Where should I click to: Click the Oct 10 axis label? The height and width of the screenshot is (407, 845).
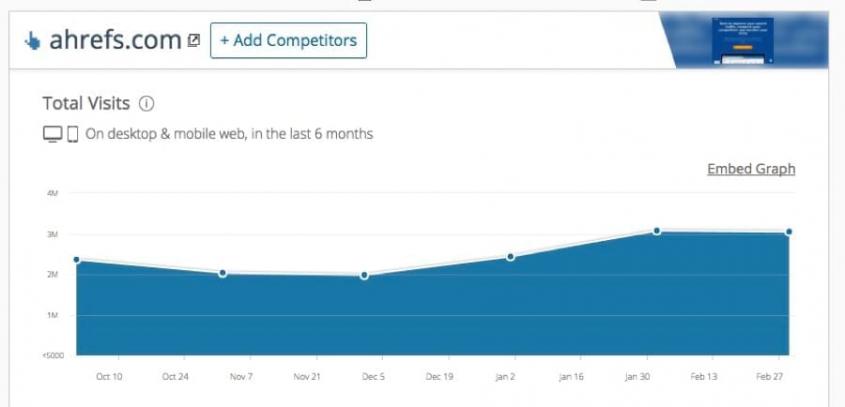point(109,377)
